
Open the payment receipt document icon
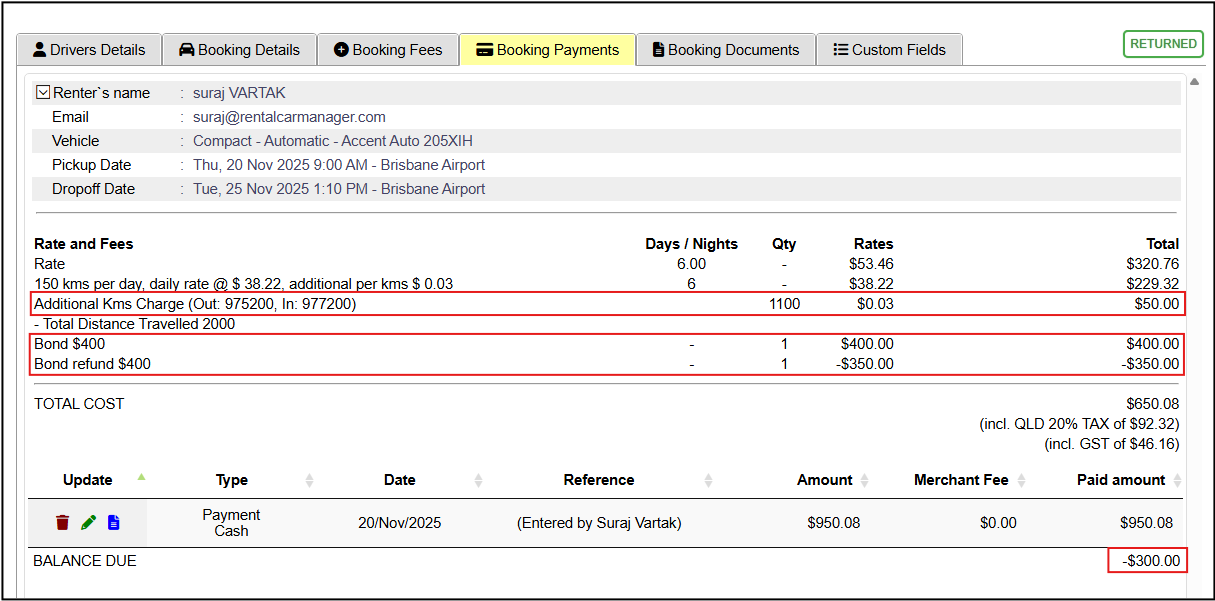point(114,523)
